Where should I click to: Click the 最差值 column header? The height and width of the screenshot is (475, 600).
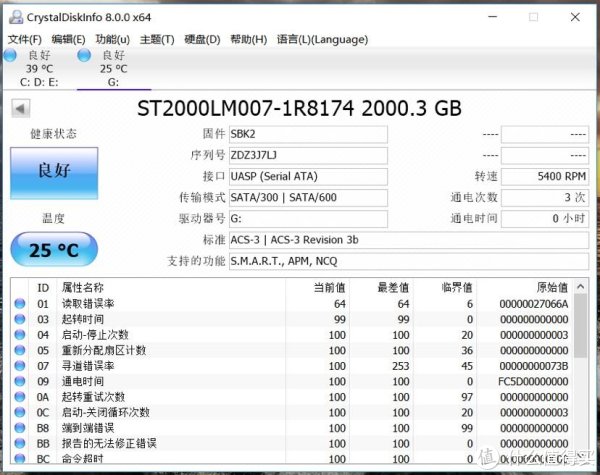coord(381,287)
